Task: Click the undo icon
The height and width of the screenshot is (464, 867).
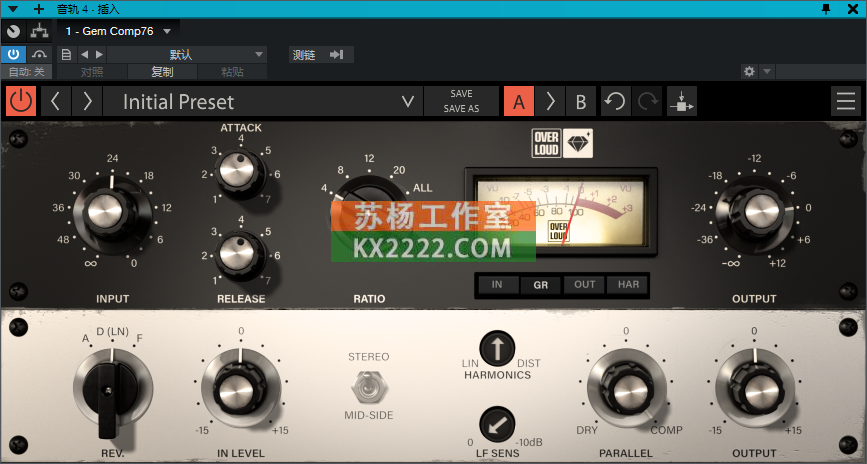Action: [615, 102]
